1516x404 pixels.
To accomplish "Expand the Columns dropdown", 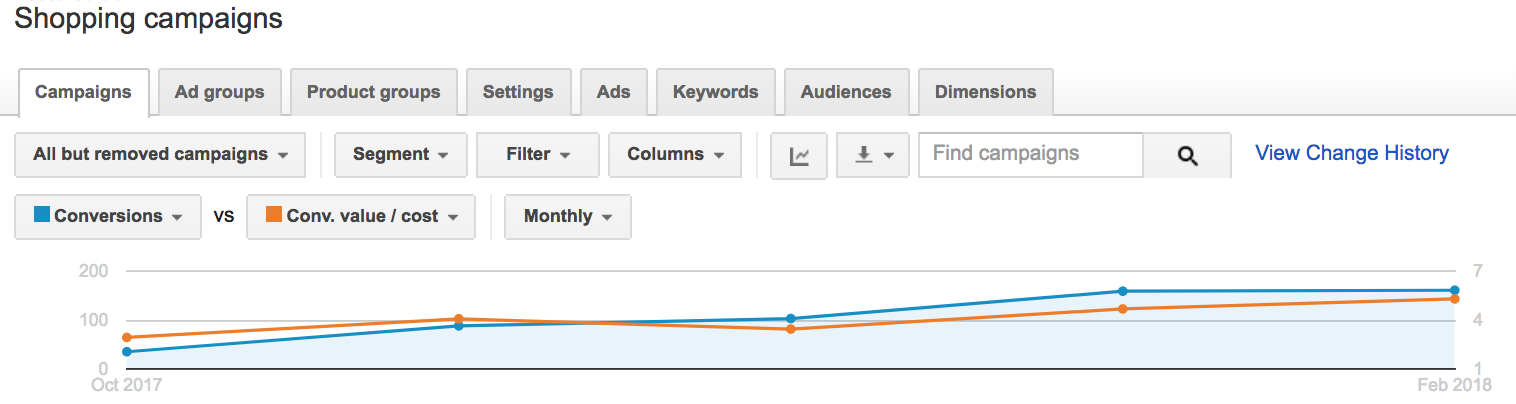I will point(675,155).
